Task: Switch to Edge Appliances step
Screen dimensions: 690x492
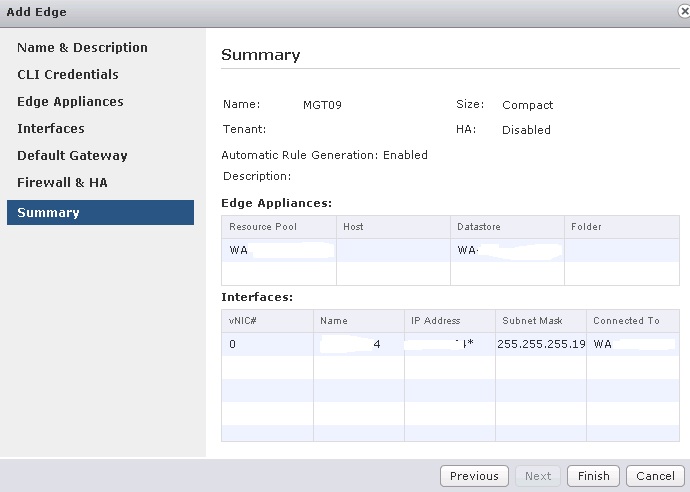Action: pos(70,102)
